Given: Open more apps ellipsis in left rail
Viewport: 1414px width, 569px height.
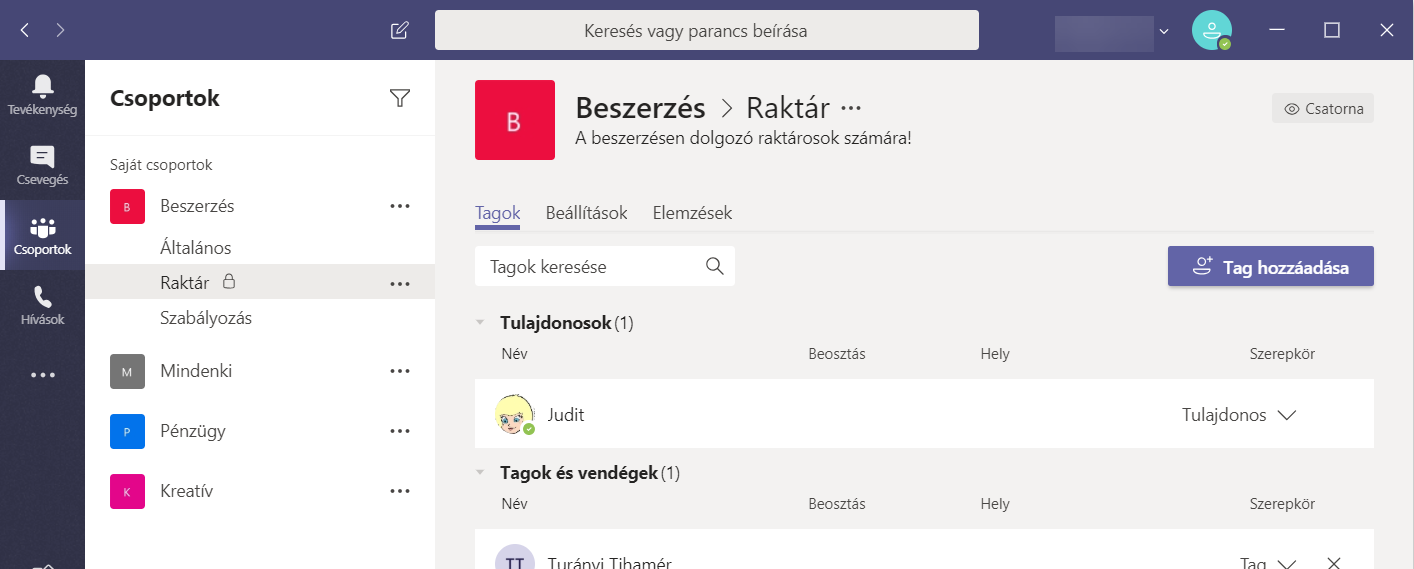Looking at the screenshot, I should (42, 376).
